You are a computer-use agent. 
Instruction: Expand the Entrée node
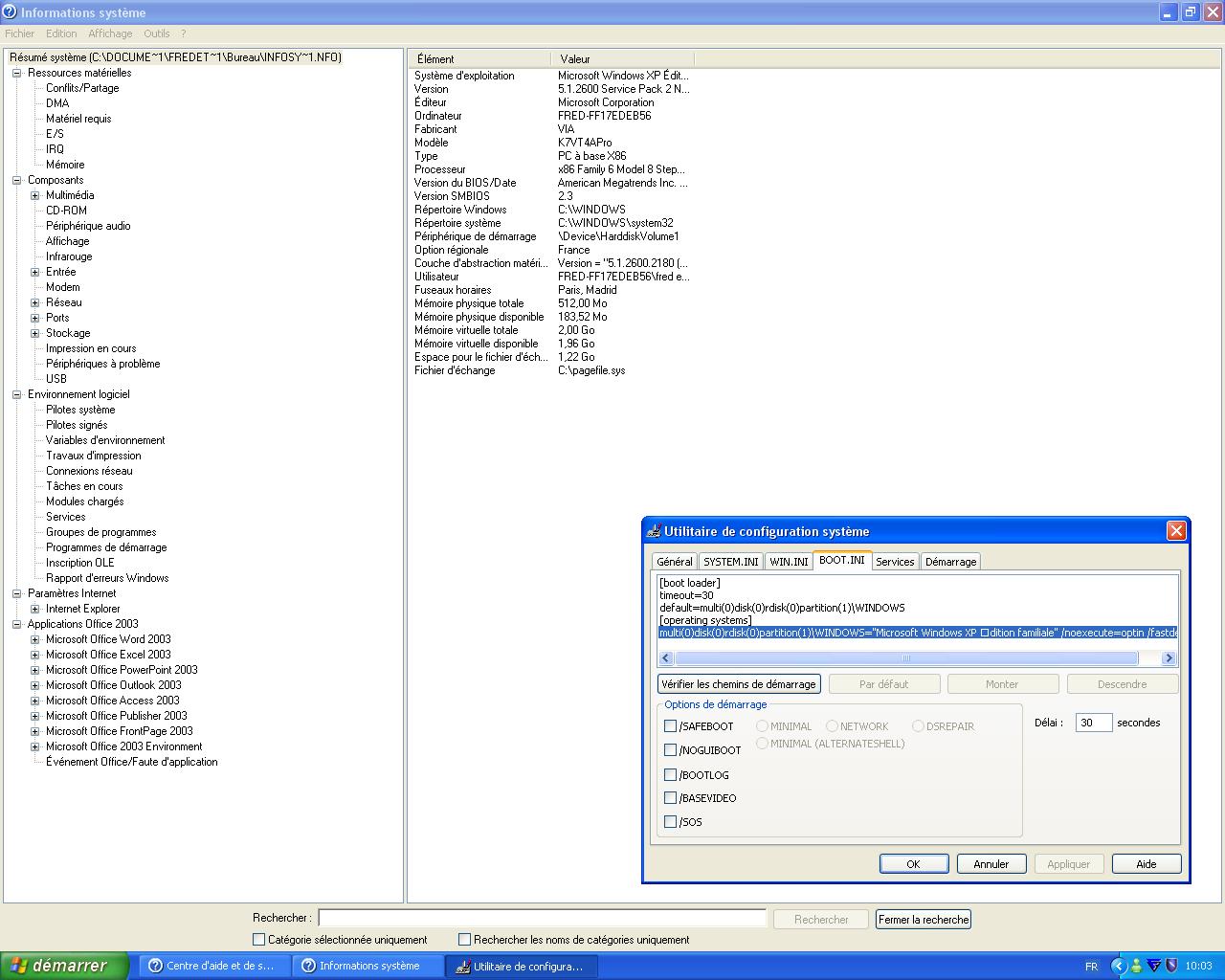click(34, 272)
